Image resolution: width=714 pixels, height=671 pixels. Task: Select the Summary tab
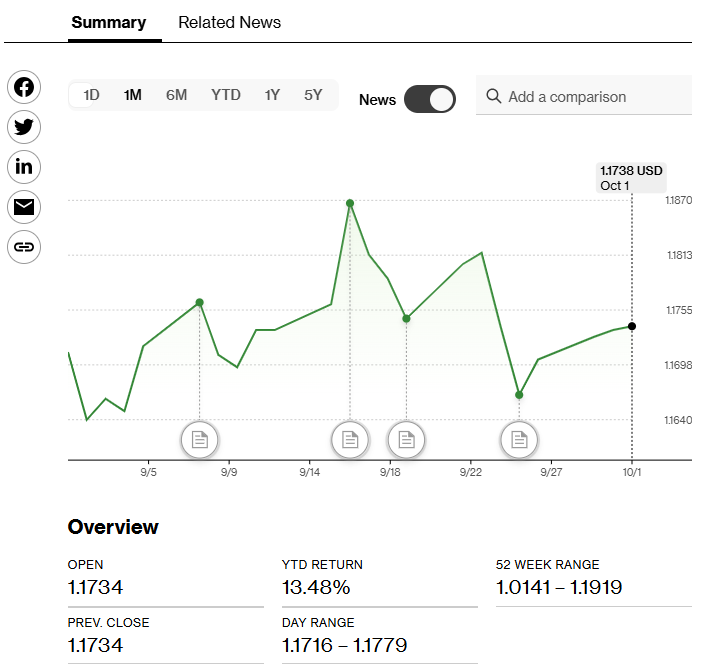point(108,22)
